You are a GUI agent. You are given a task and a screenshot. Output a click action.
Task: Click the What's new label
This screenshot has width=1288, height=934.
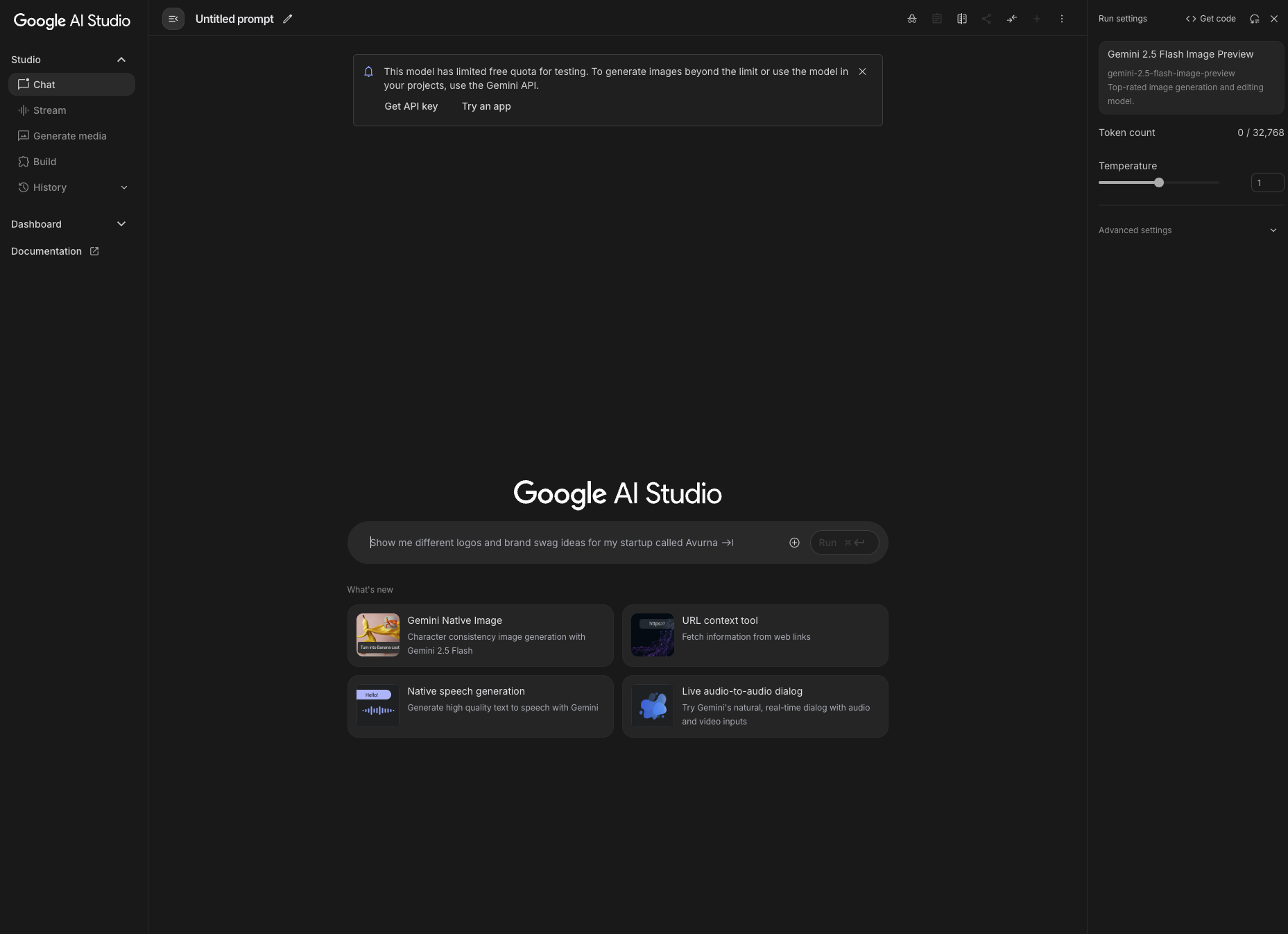[370, 590]
